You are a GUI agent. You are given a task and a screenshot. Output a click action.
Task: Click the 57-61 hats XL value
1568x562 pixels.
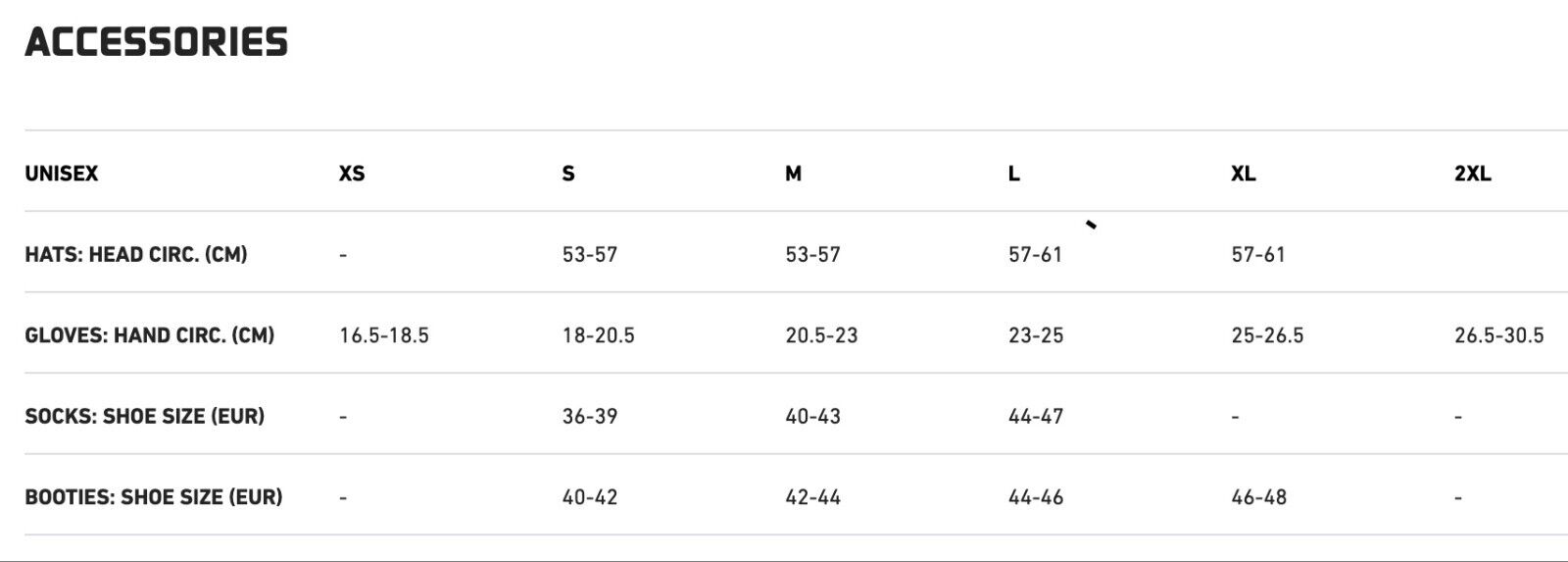point(1258,255)
